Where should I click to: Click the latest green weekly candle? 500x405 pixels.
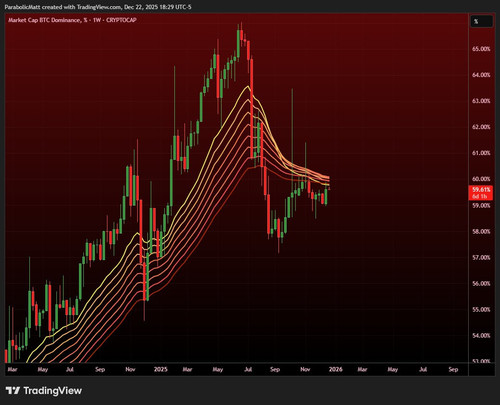326,196
